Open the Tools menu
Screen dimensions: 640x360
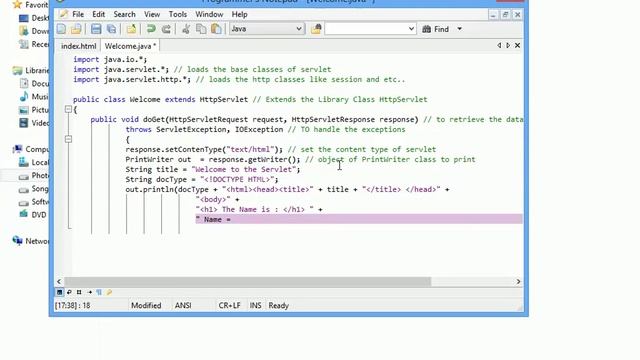(x=178, y=14)
